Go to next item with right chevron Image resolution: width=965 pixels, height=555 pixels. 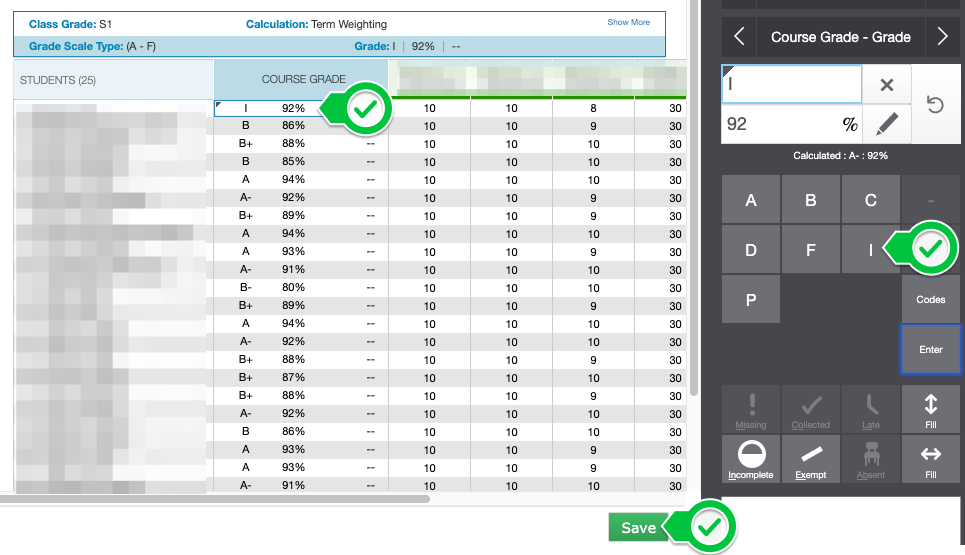tap(942, 37)
